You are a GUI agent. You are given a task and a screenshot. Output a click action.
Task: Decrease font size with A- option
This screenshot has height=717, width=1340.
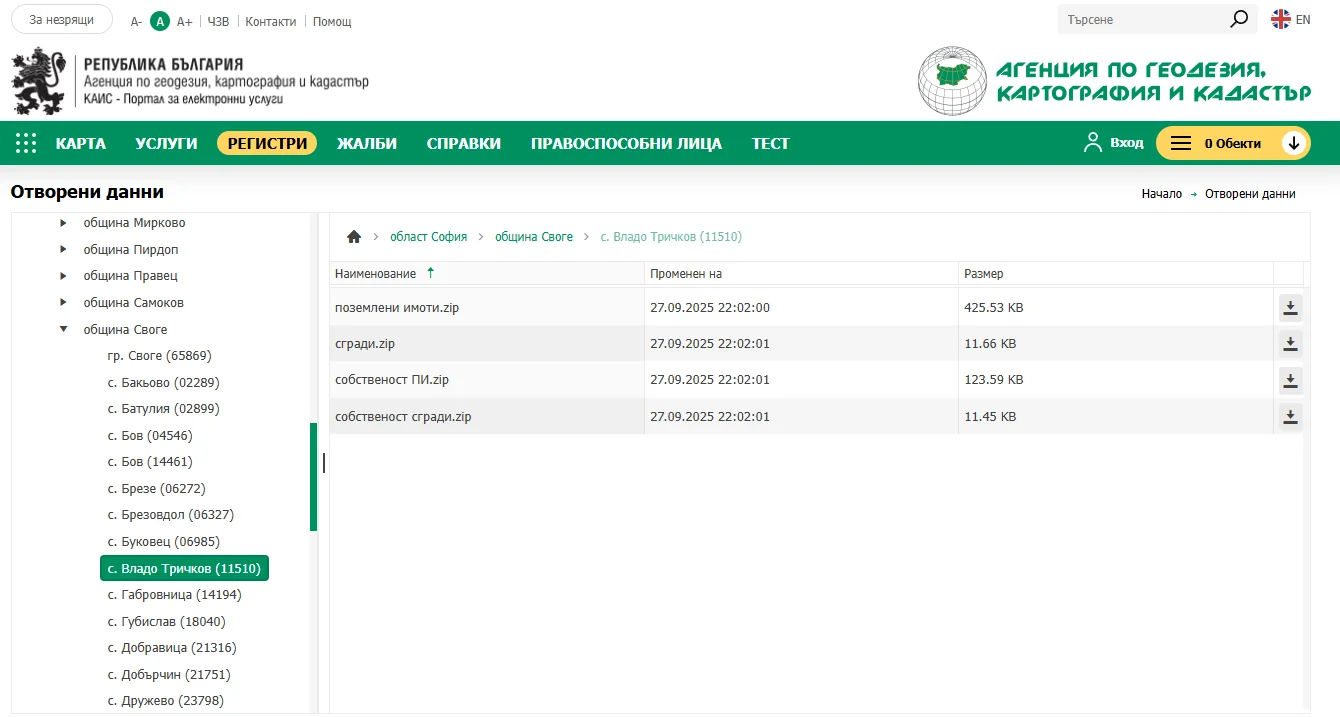point(136,21)
